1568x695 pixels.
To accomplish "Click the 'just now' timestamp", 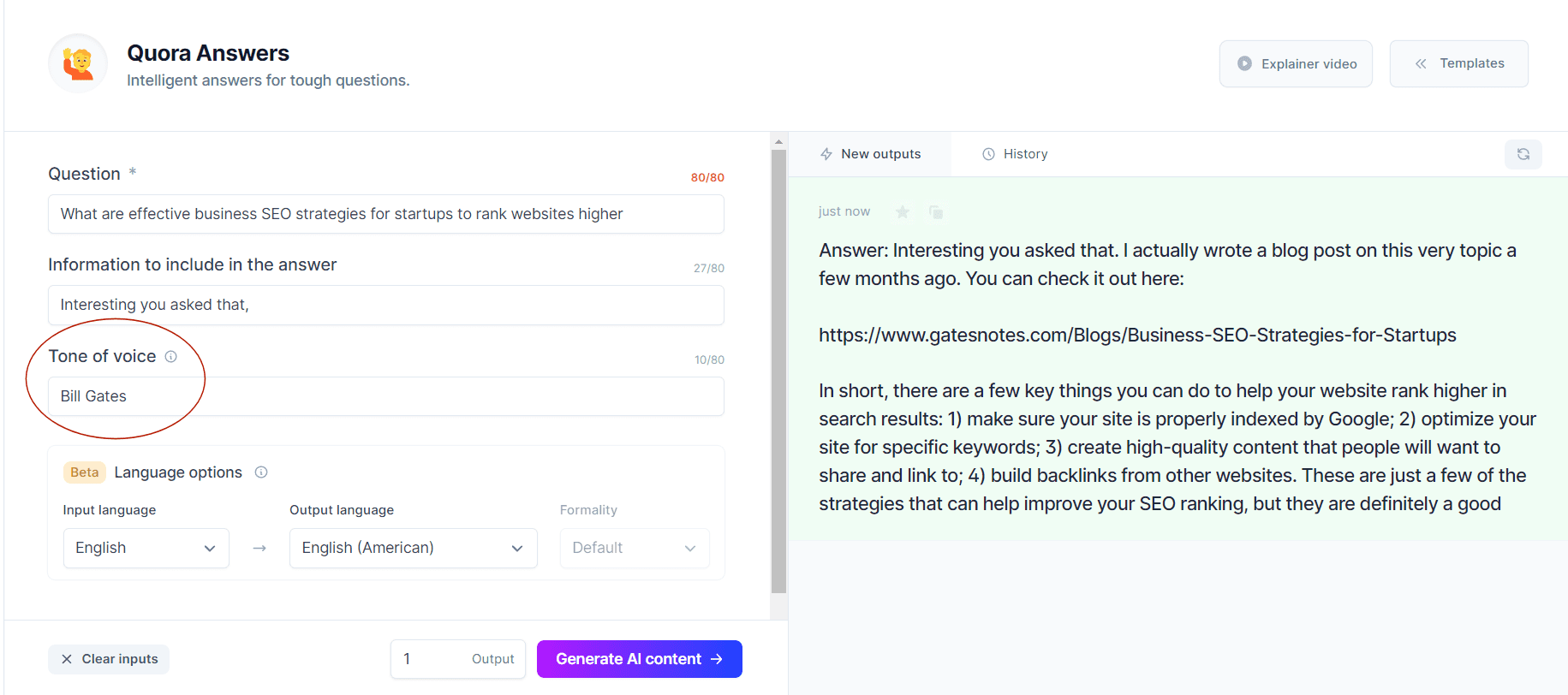I will click(844, 211).
